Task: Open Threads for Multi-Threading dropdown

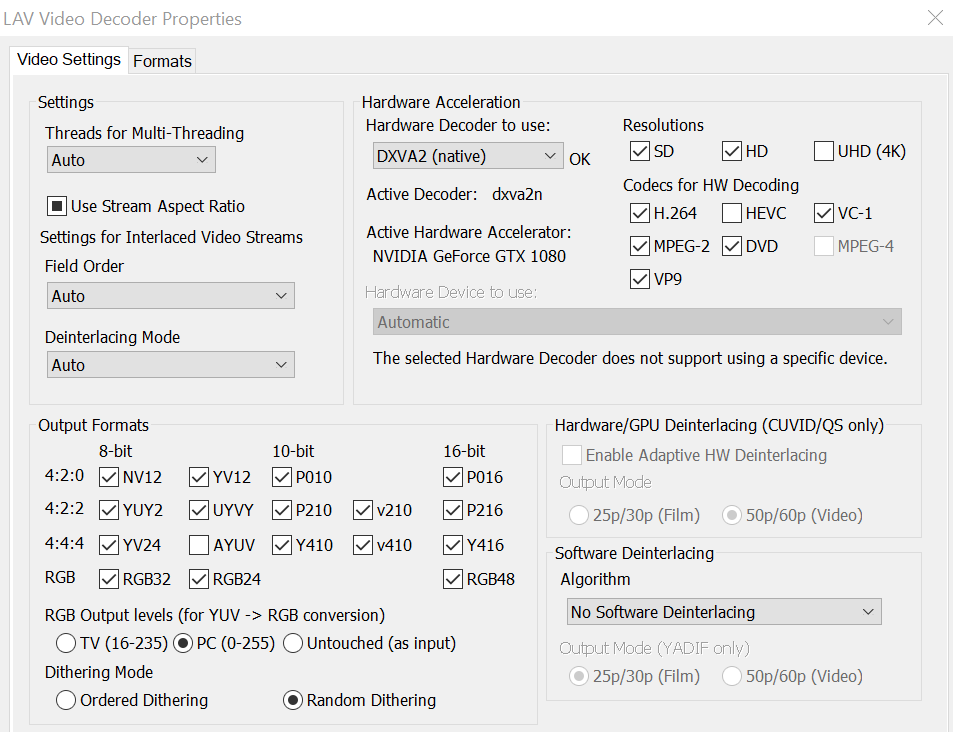Action: pyautogui.click(x=131, y=160)
